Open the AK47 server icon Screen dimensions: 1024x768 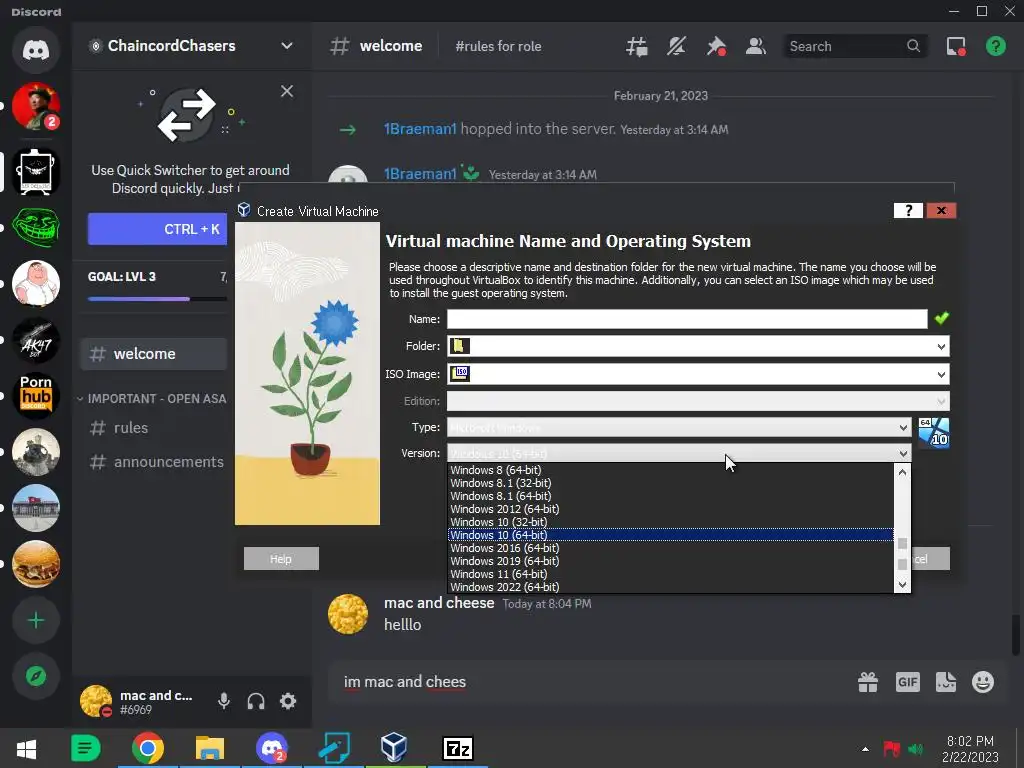[x=36, y=340]
